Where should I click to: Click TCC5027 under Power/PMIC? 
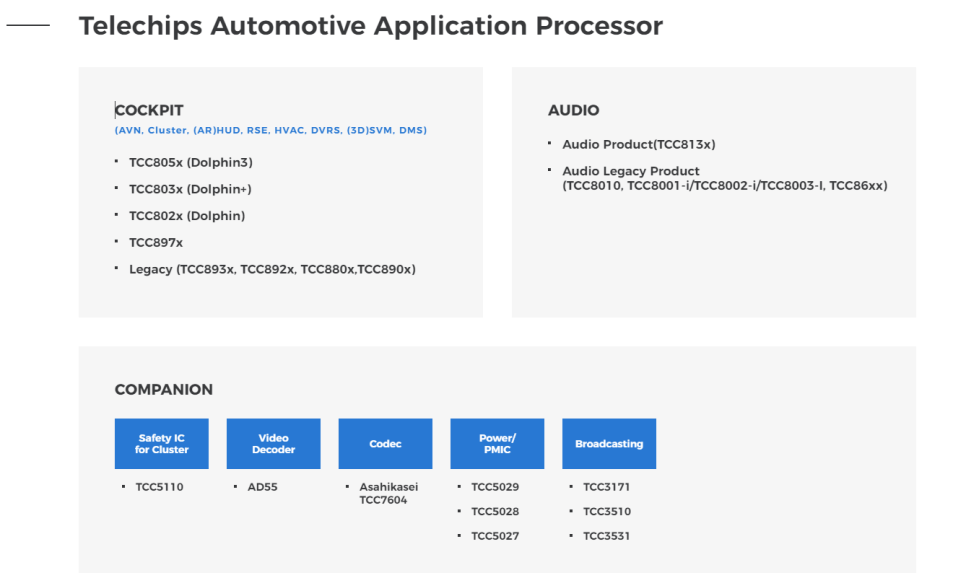495,536
